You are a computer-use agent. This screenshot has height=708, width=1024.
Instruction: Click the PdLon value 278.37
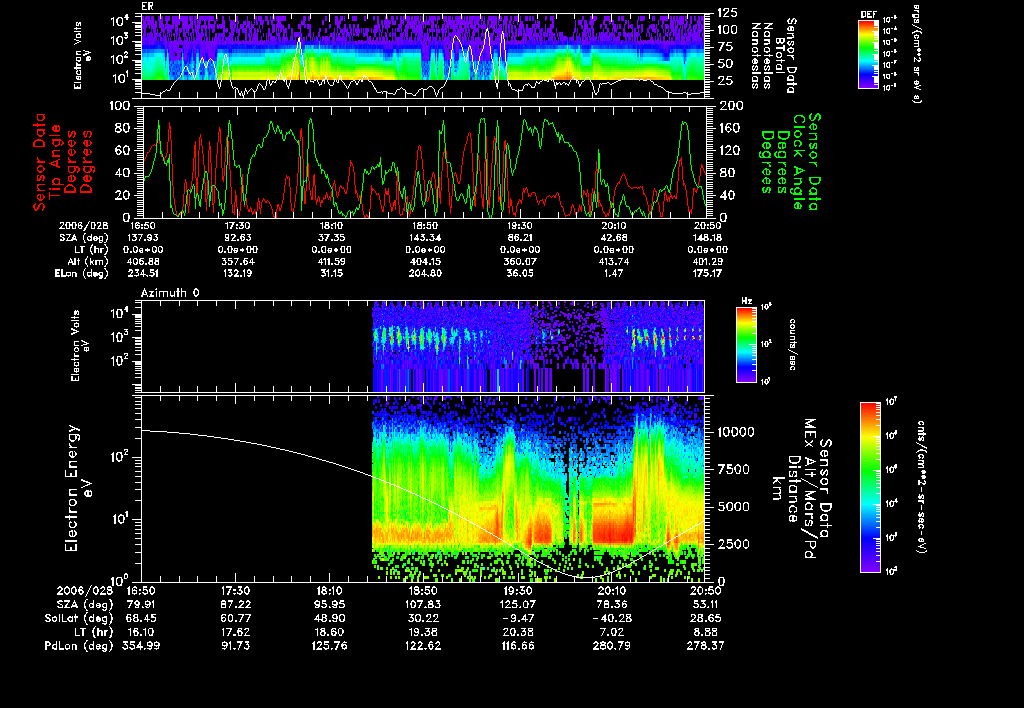[705, 645]
